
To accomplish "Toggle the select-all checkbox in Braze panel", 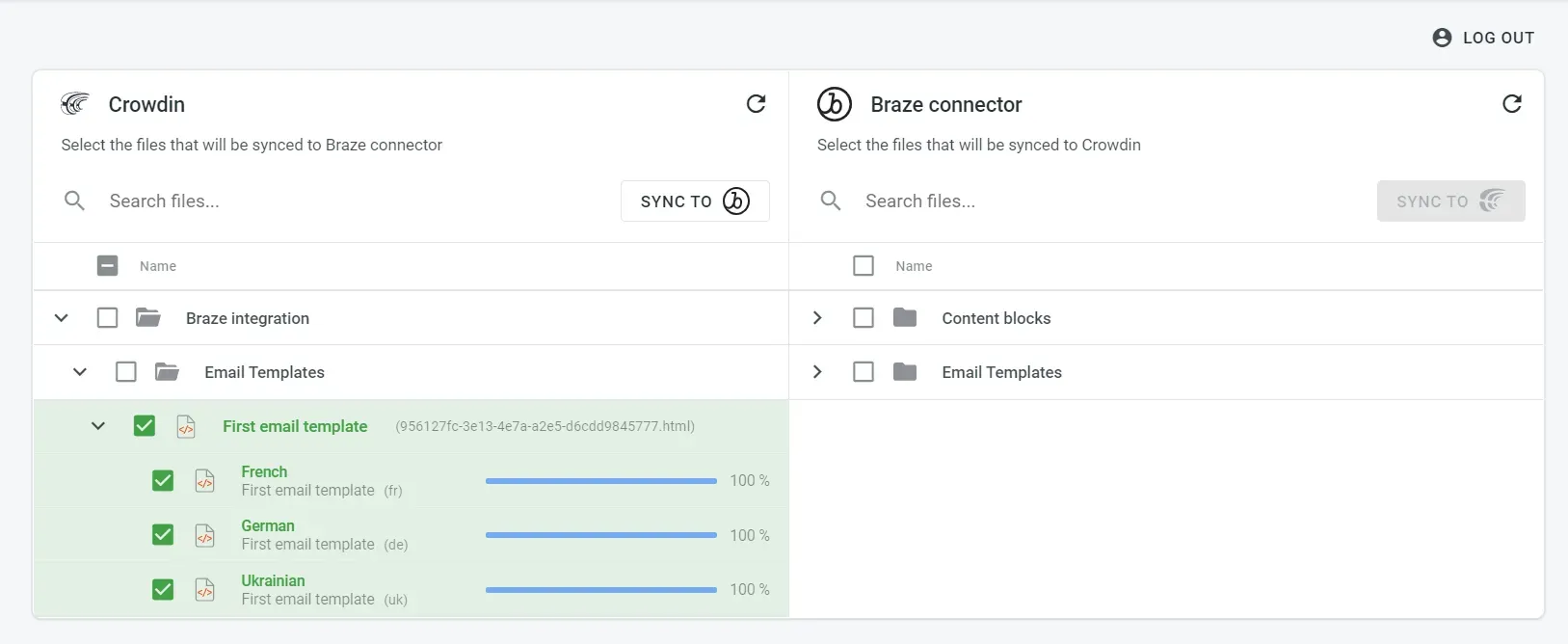I will pos(864,265).
